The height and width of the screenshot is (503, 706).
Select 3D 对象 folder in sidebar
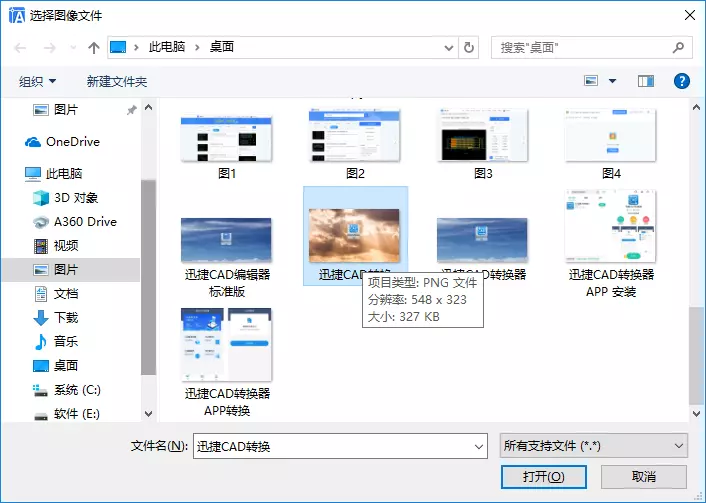75,198
